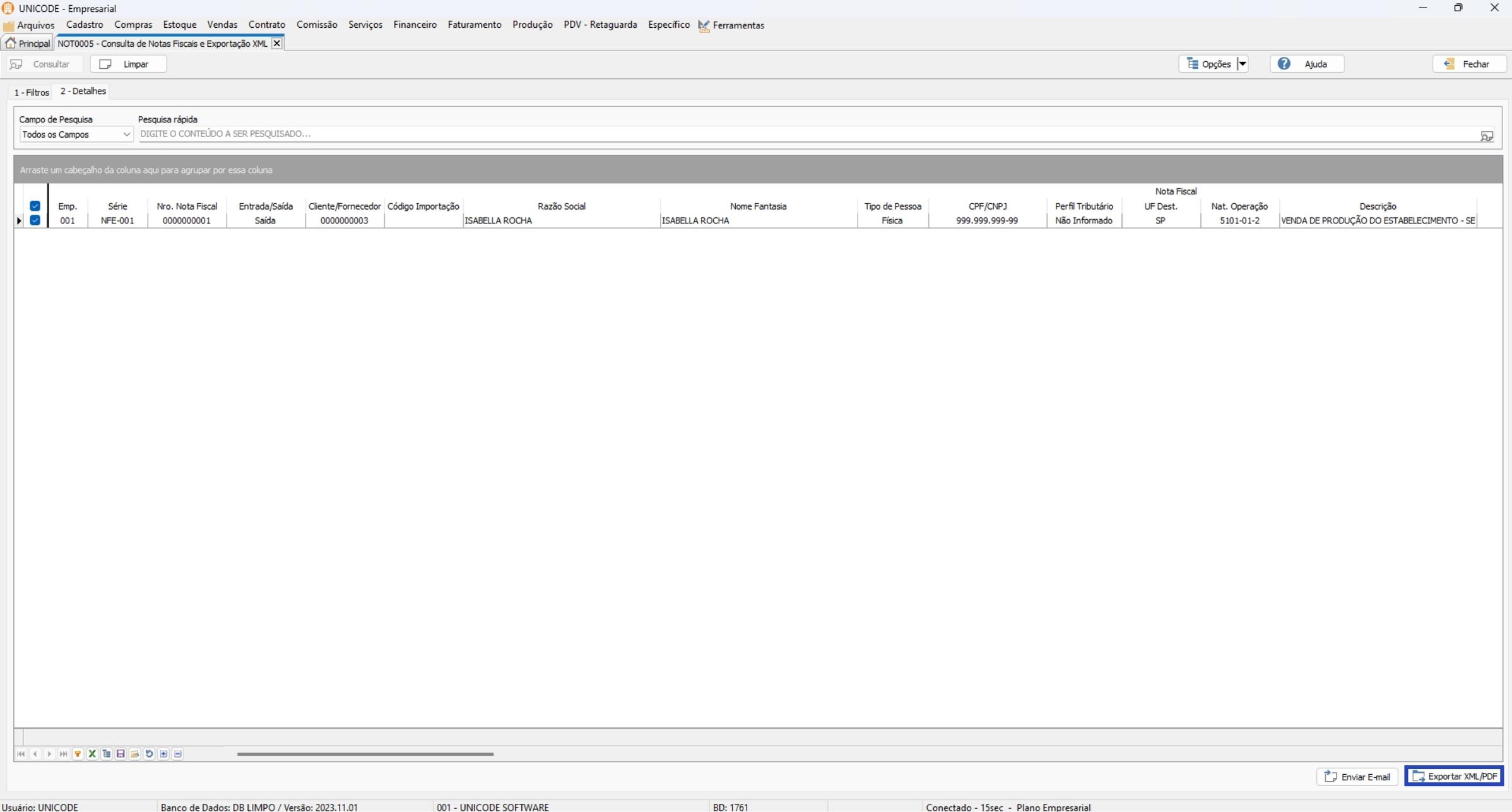
Task: Export grid to Excel using green X icon
Action: pyautogui.click(x=92, y=754)
